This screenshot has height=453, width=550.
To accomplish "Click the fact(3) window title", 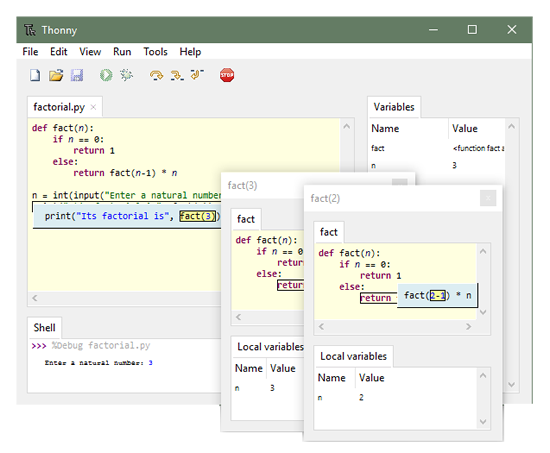I will [242, 186].
